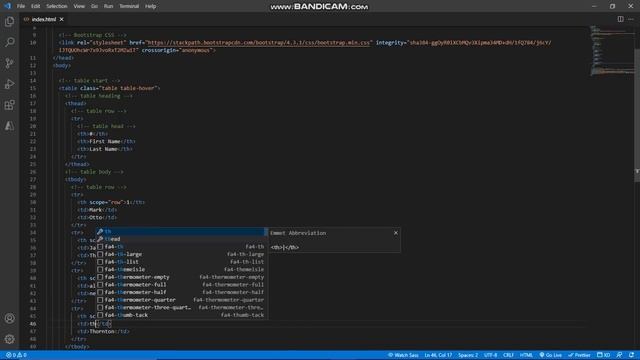The height and width of the screenshot is (360, 640).
Task: Choose the 'fa4-thermometer-full' suggestion
Action: click(181, 284)
